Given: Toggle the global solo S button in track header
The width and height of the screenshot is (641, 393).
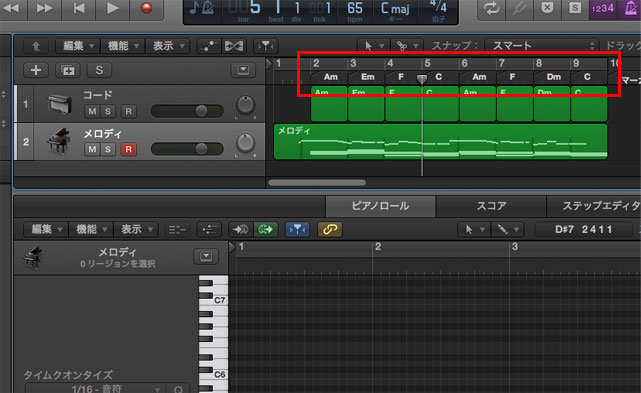Looking at the screenshot, I should (x=99, y=70).
